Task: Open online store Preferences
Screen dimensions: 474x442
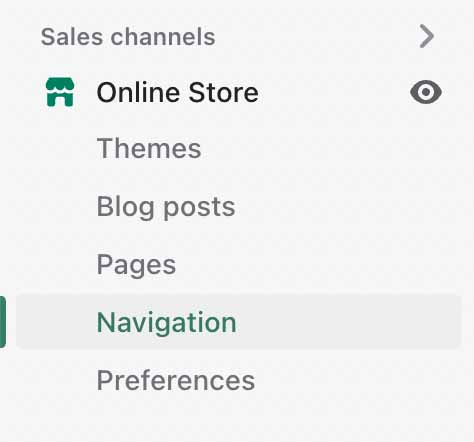Action: click(x=176, y=380)
